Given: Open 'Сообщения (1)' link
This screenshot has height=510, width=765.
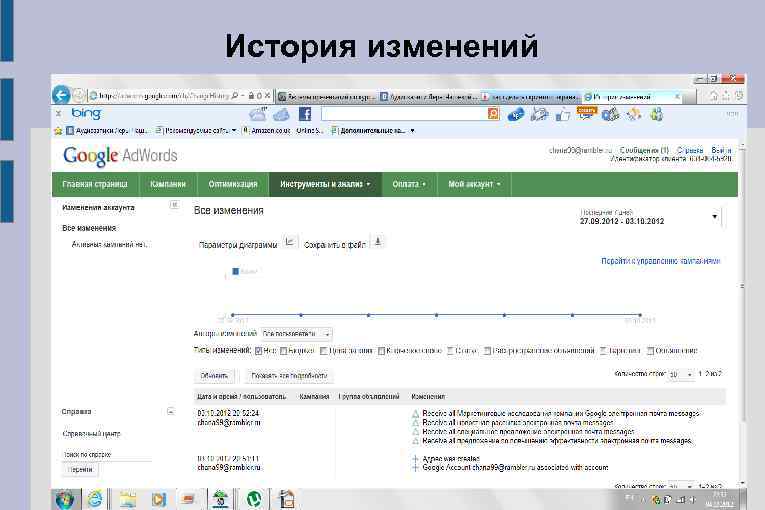Looking at the screenshot, I should [x=644, y=150].
